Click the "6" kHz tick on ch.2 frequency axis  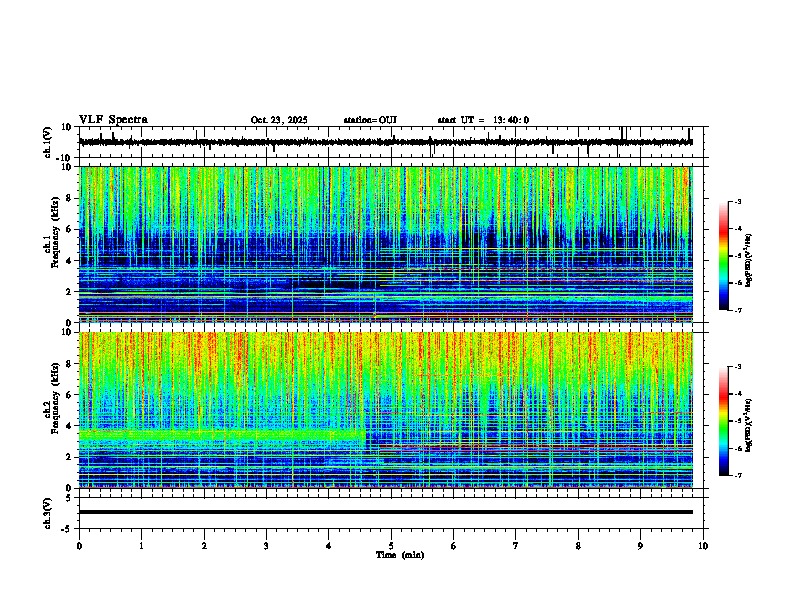tap(70, 394)
